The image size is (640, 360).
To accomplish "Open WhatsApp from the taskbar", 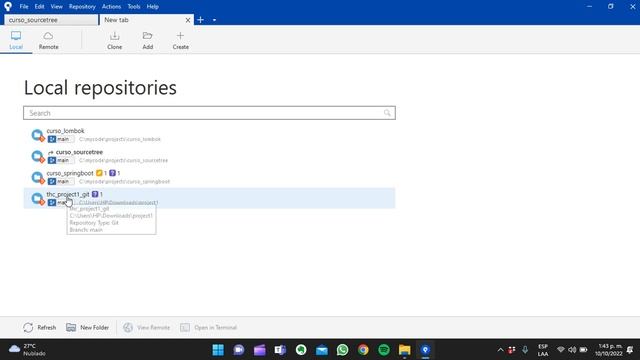I will (342, 350).
